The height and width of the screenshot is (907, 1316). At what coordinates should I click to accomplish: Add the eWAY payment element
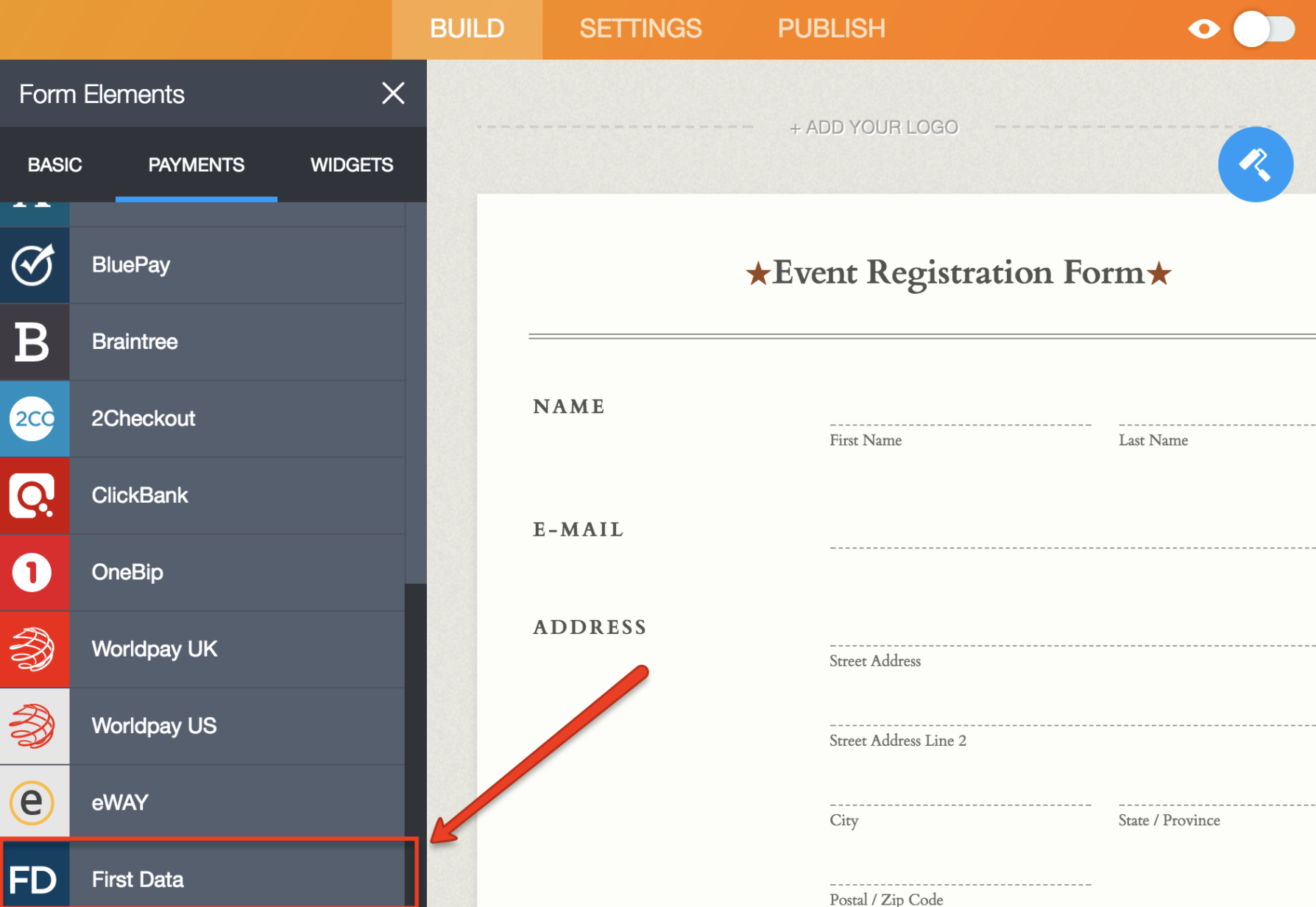[x=202, y=802]
